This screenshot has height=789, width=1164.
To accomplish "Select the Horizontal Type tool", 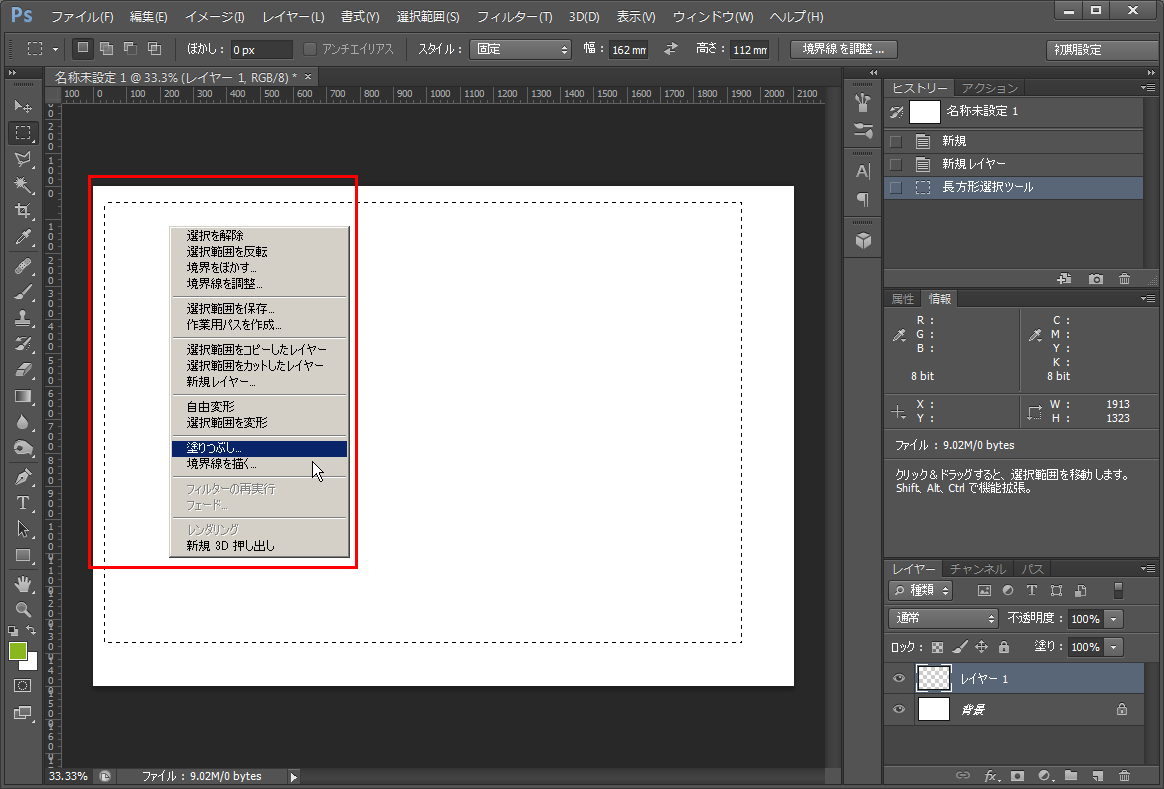I will [22, 502].
